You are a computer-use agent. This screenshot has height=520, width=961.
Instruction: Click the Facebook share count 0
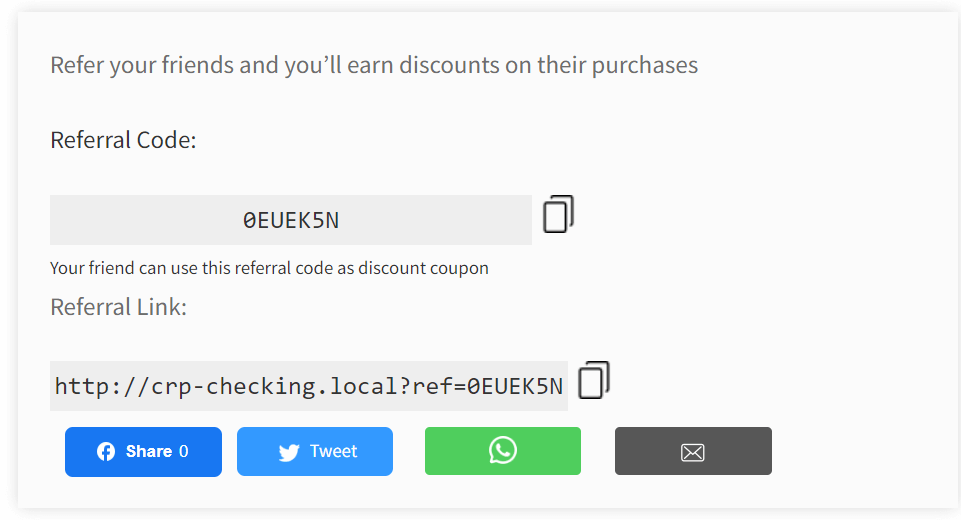(183, 451)
